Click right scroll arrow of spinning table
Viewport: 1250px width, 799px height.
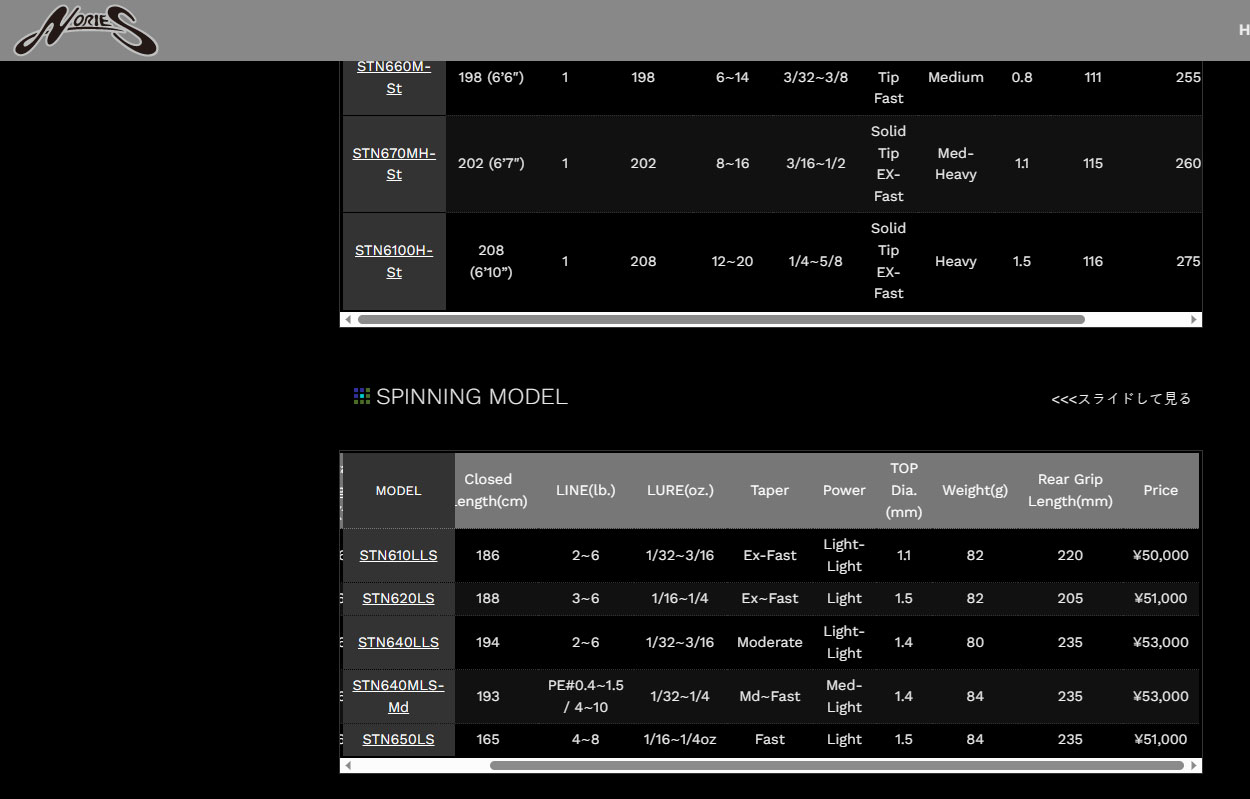[1194, 766]
